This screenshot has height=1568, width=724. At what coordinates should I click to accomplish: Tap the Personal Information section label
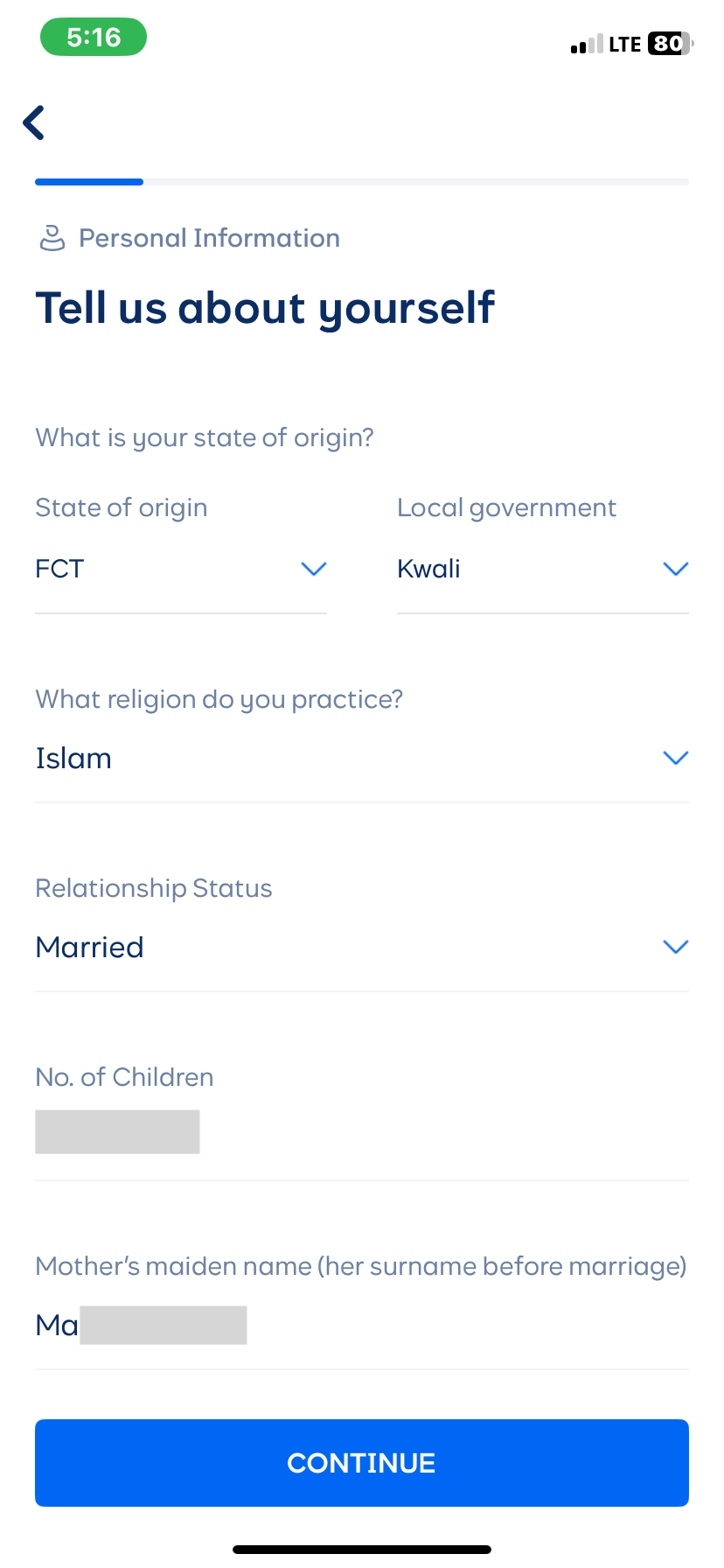[x=209, y=238]
